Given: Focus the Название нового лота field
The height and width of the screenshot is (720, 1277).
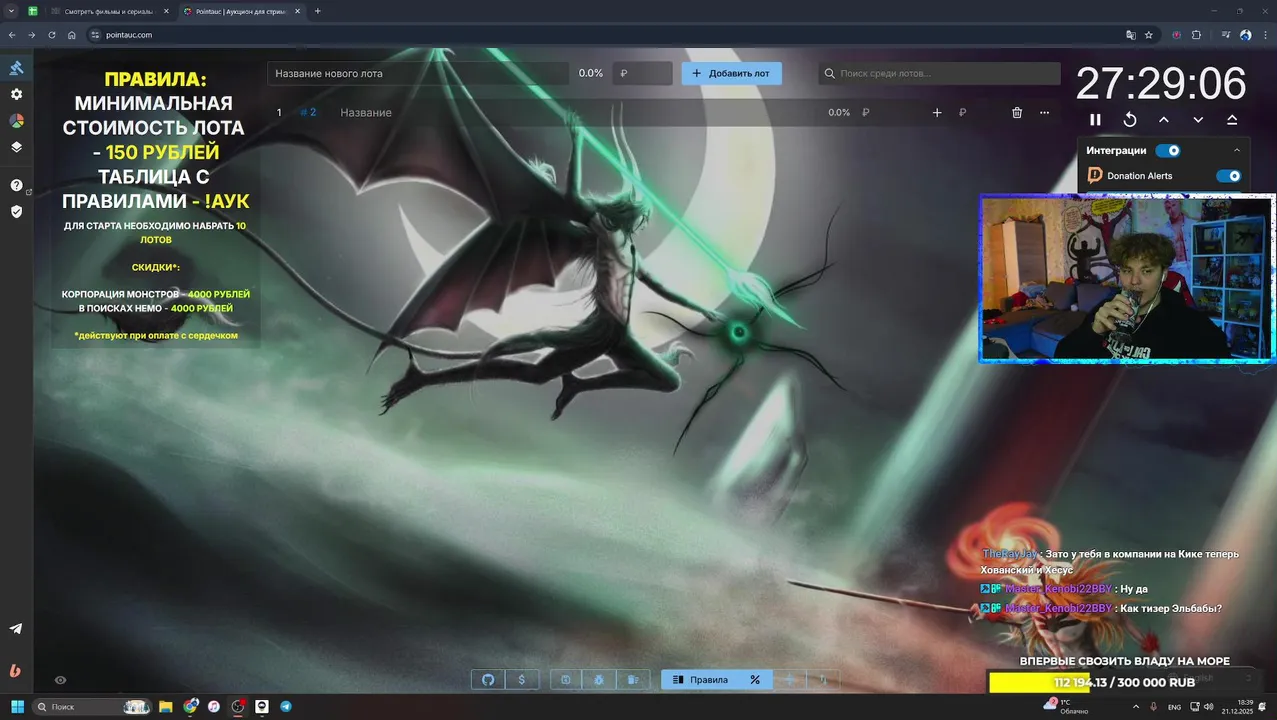Looking at the screenshot, I should pos(418,73).
